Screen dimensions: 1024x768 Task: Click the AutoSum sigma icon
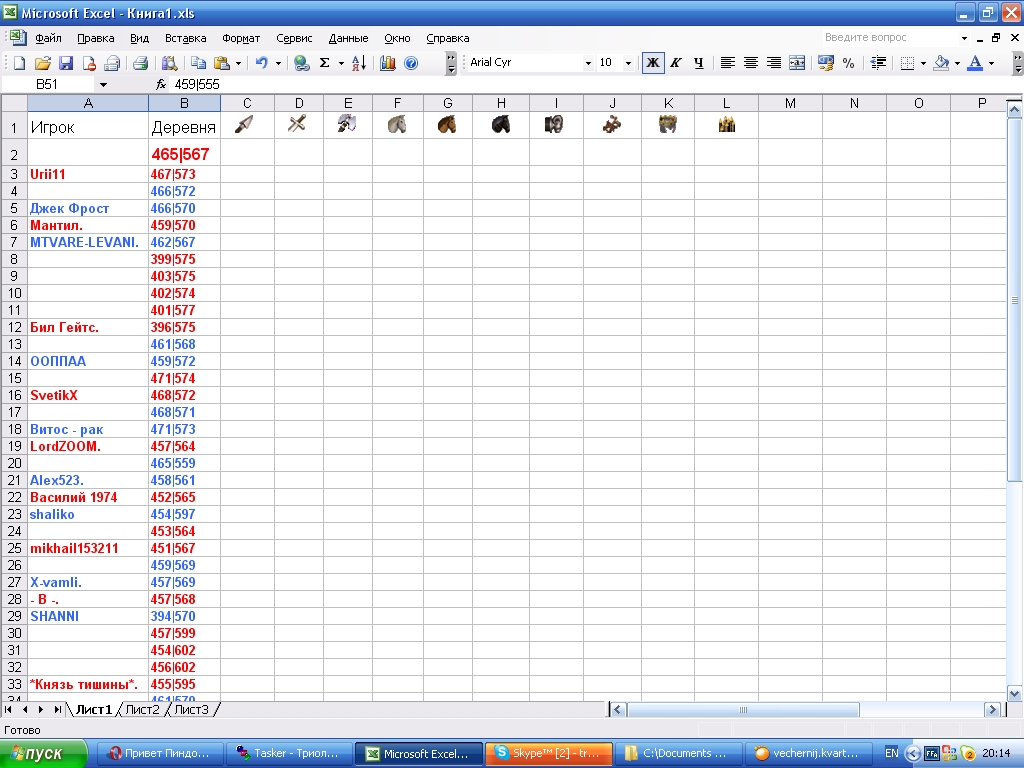pyautogui.click(x=324, y=63)
